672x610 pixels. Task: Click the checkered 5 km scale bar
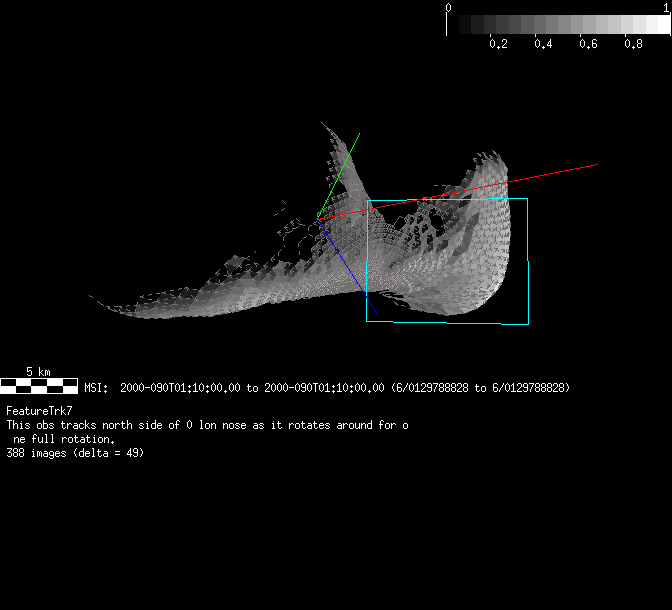(39, 384)
